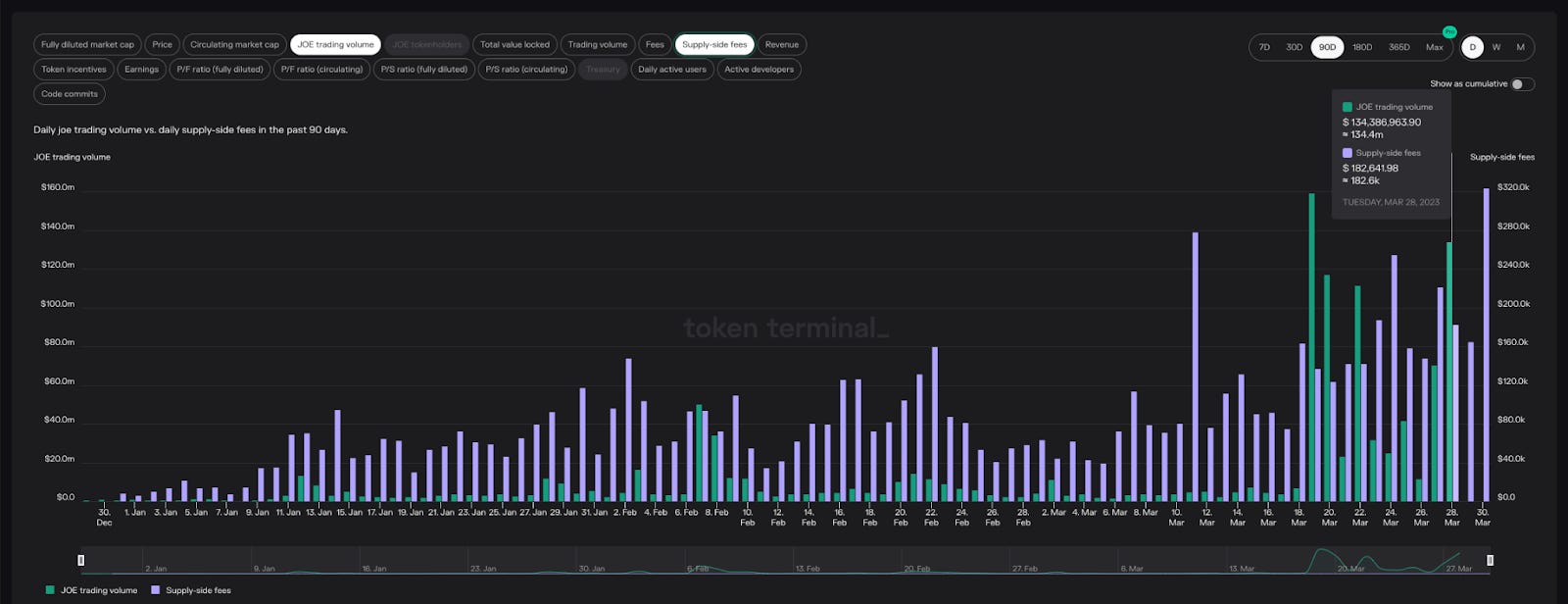
Task: Click the range navigator mini chart
Action: click(x=785, y=560)
